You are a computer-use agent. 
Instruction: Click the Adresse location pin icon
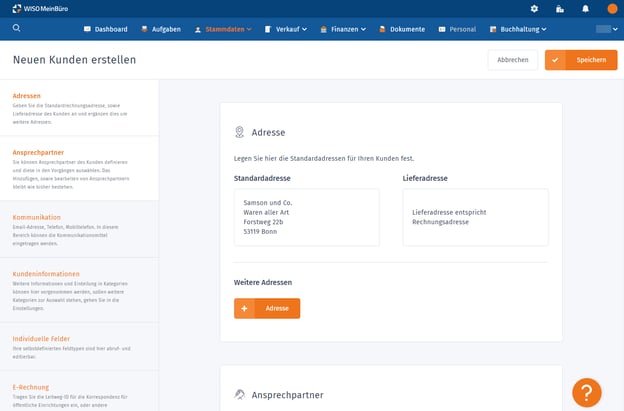click(x=239, y=132)
